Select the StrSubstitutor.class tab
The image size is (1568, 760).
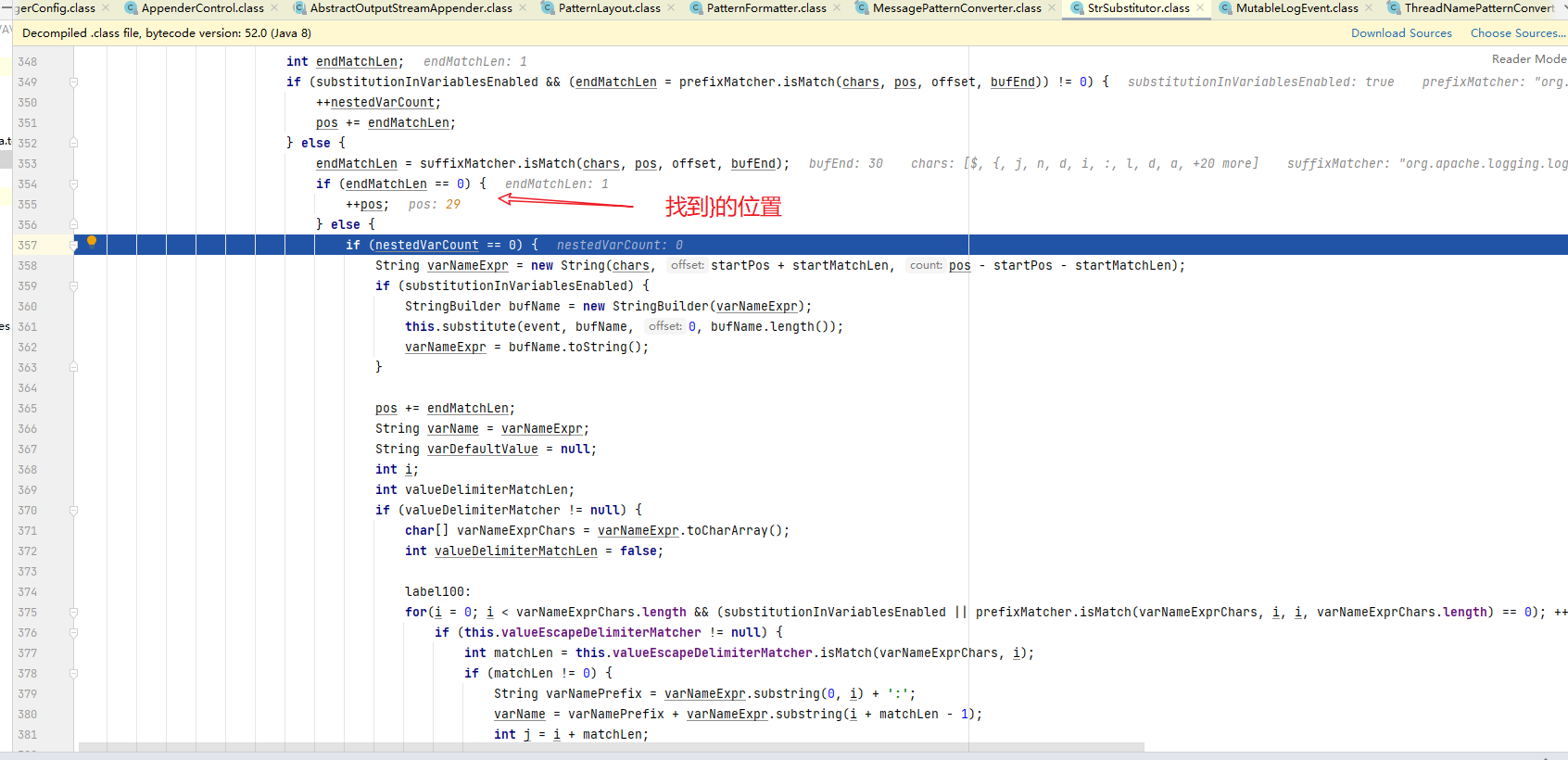pos(1138,8)
